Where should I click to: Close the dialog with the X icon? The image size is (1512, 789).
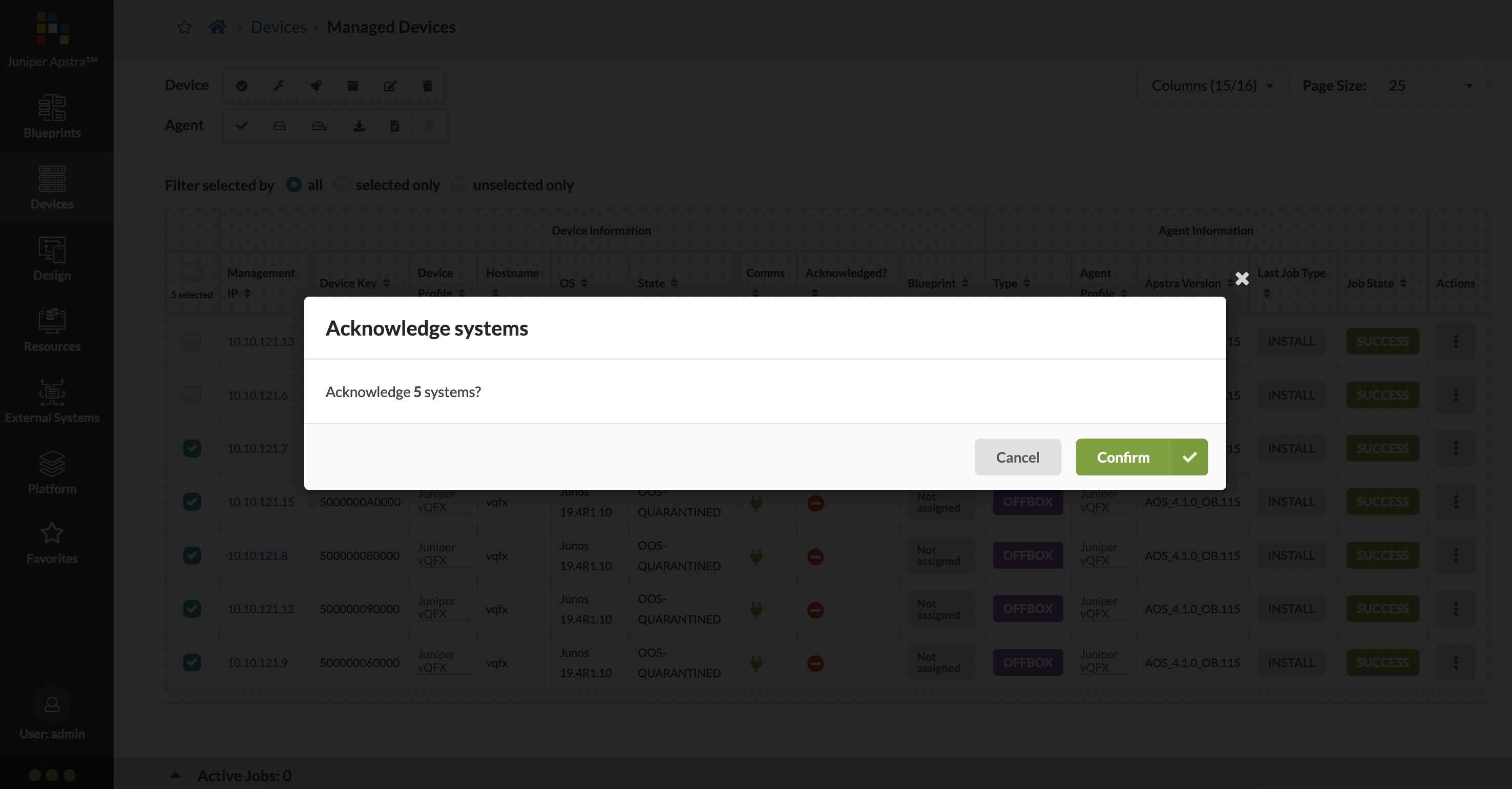click(1242, 278)
